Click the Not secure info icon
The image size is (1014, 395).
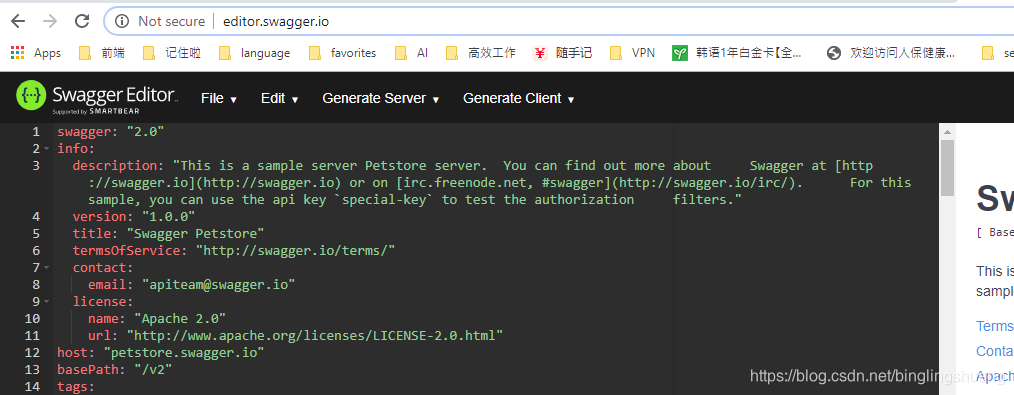tap(122, 21)
